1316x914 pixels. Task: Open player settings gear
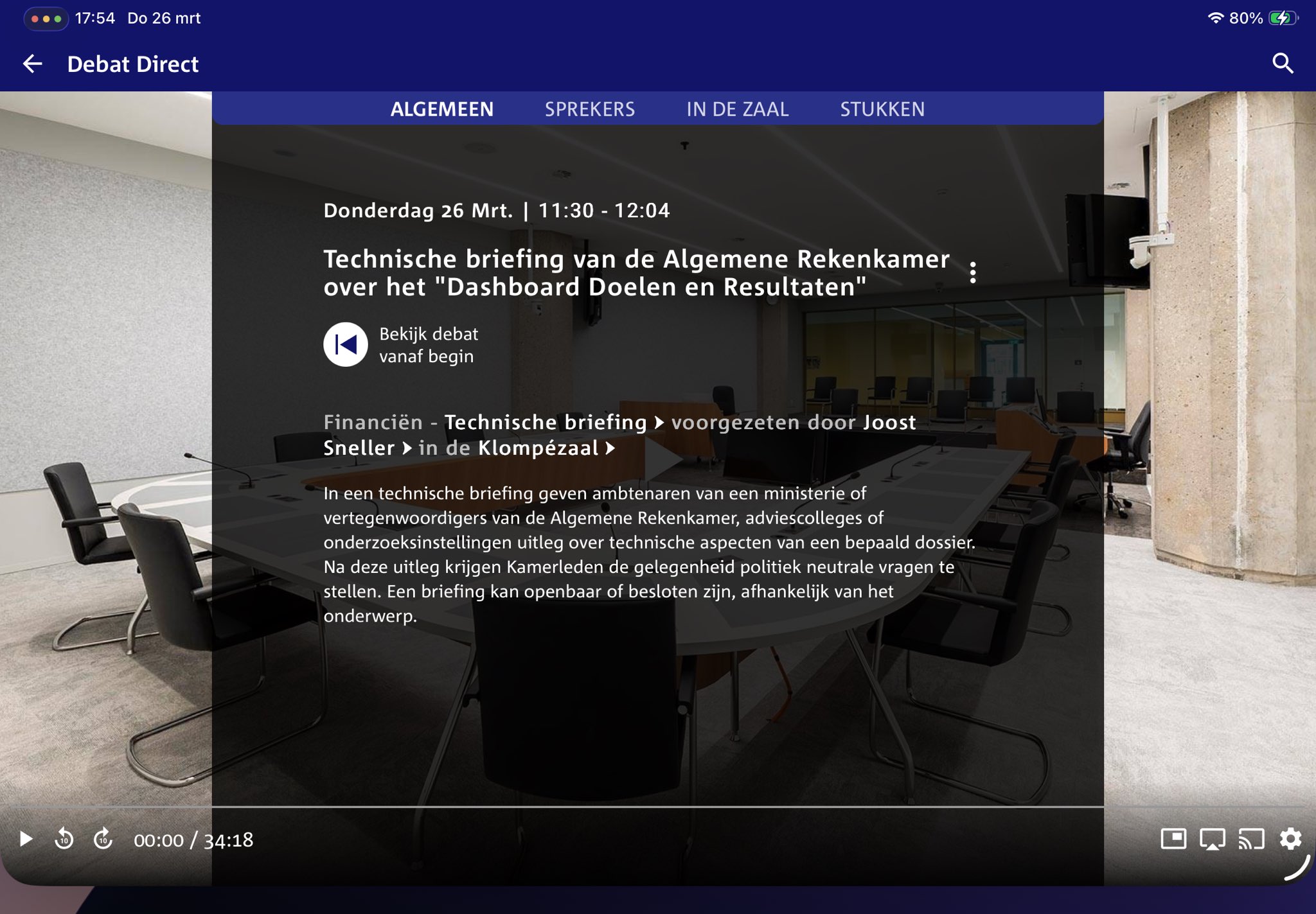tap(1290, 839)
